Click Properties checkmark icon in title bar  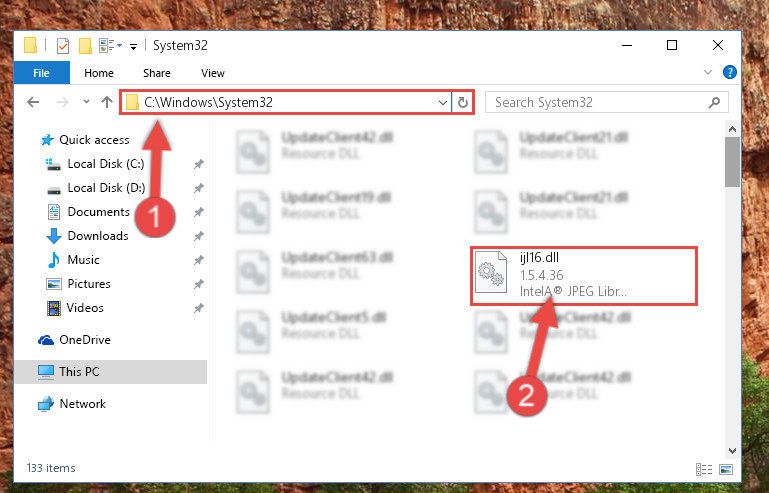pyautogui.click(x=63, y=46)
